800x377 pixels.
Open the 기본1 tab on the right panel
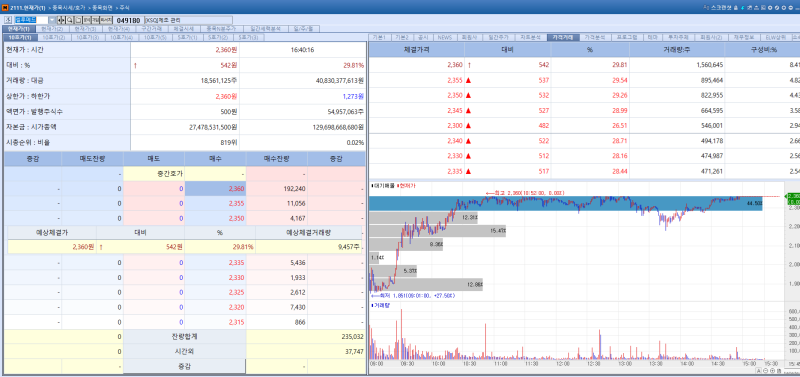[x=379, y=37]
